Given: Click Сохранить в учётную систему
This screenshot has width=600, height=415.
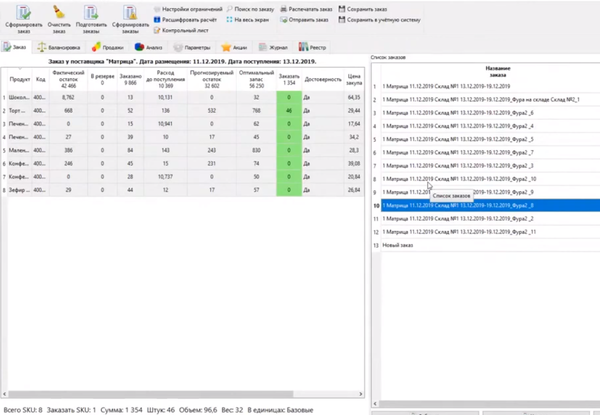Looking at the screenshot, I should point(379,20).
